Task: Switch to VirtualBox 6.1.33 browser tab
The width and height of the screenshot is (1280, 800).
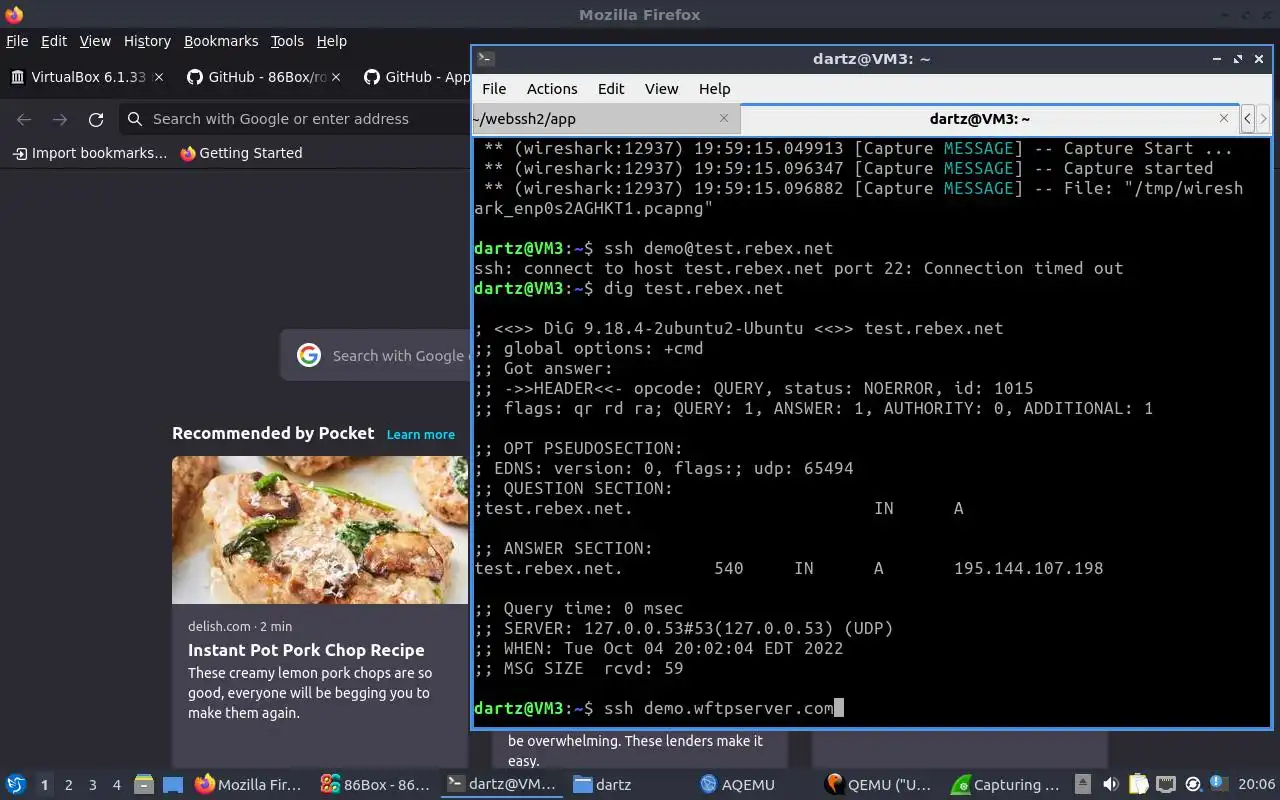Action: [87, 77]
